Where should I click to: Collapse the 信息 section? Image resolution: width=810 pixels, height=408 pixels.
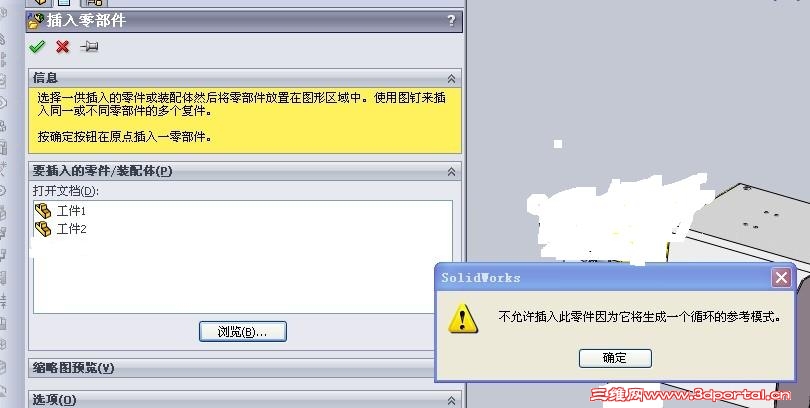click(451, 79)
